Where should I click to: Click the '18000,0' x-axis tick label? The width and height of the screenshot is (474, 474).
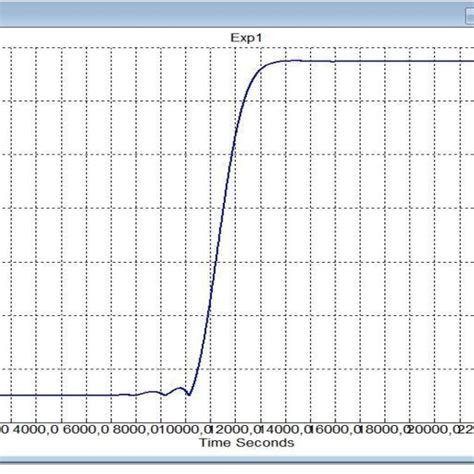click(x=385, y=429)
